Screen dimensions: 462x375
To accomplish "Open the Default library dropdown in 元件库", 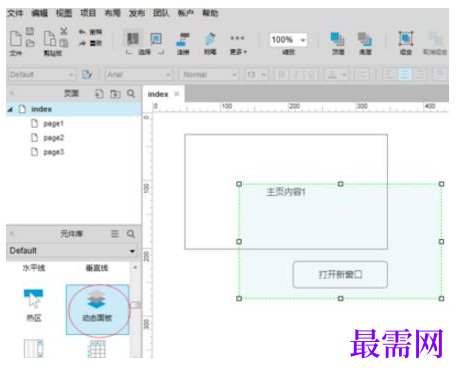I will [73, 251].
